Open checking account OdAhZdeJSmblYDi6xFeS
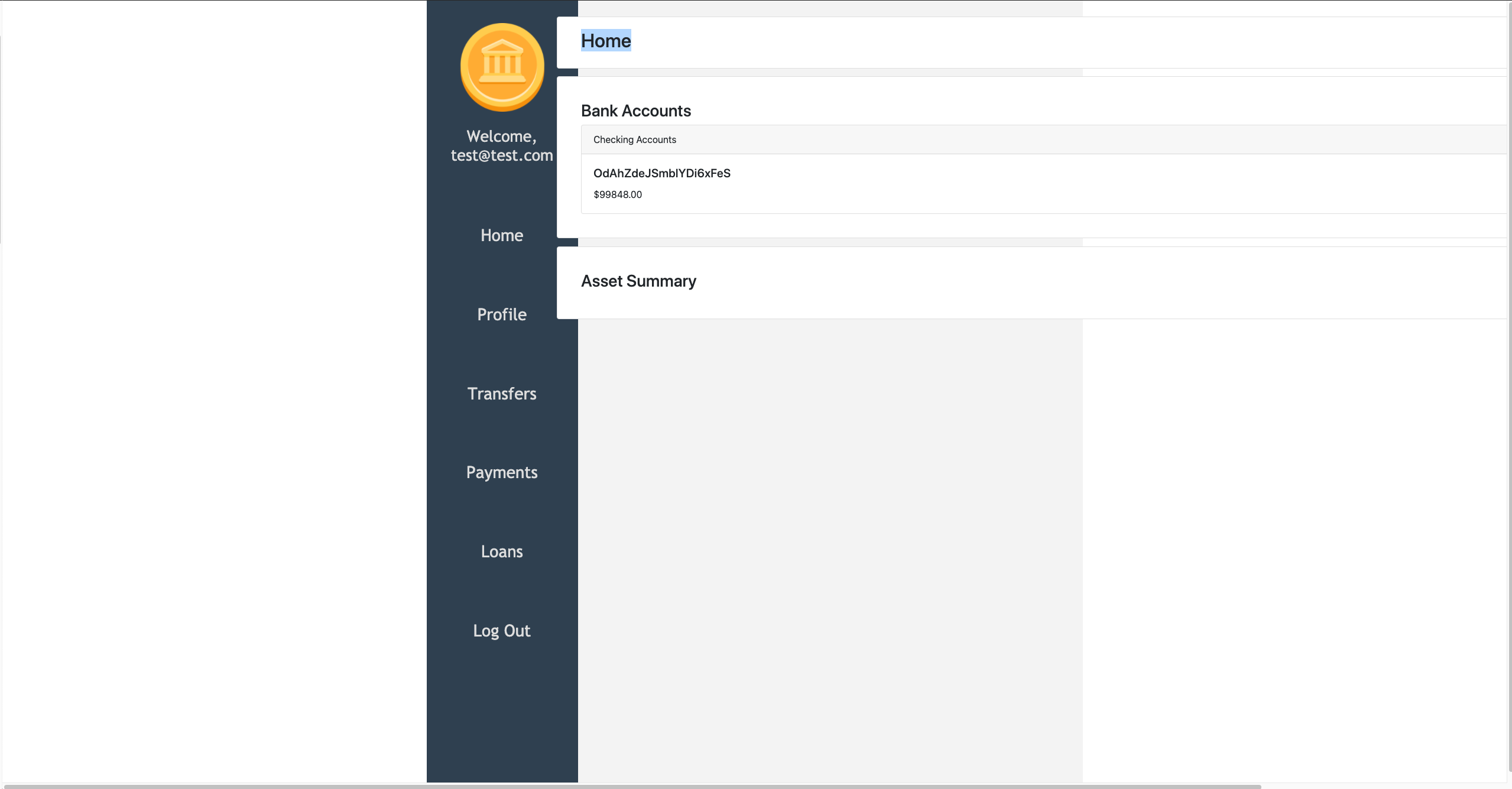The height and width of the screenshot is (789, 1512). pos(661,173)
